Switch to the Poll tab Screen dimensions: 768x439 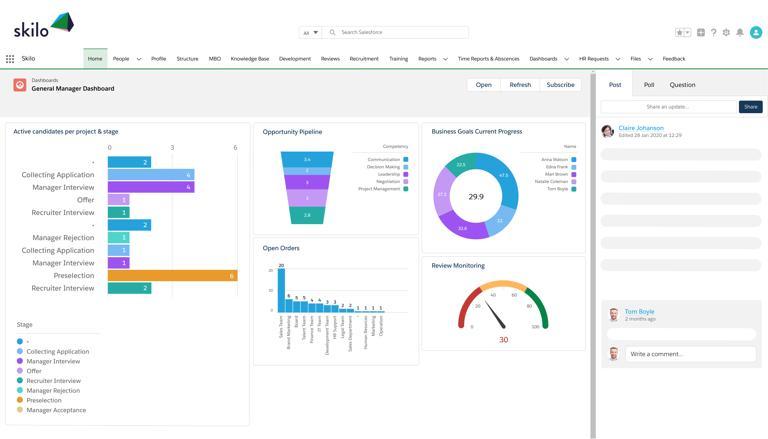(649, 85)
